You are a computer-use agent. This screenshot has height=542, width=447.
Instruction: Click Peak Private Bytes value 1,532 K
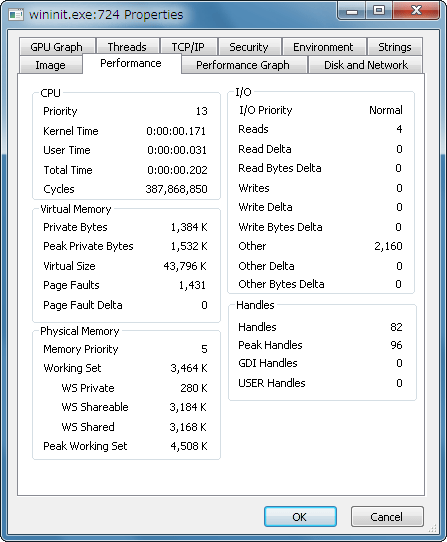(x=189, y=246)
